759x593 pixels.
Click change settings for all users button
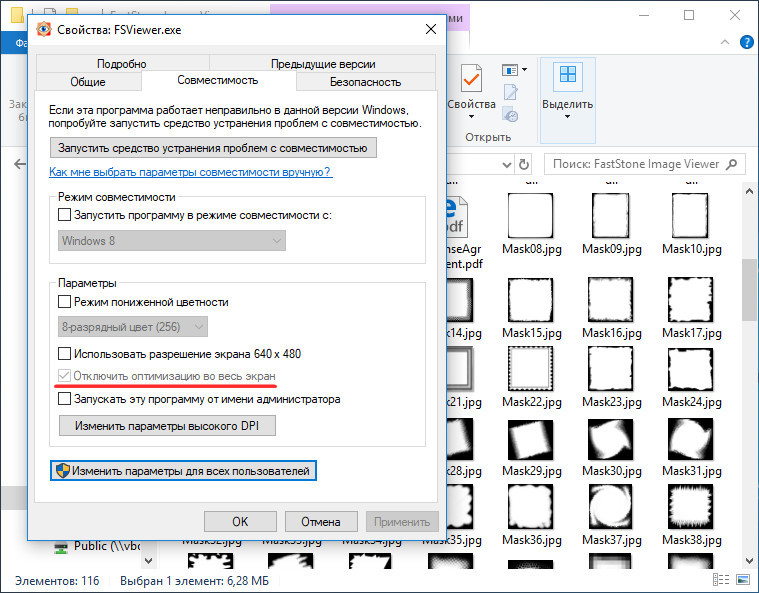tap(183, 471)
